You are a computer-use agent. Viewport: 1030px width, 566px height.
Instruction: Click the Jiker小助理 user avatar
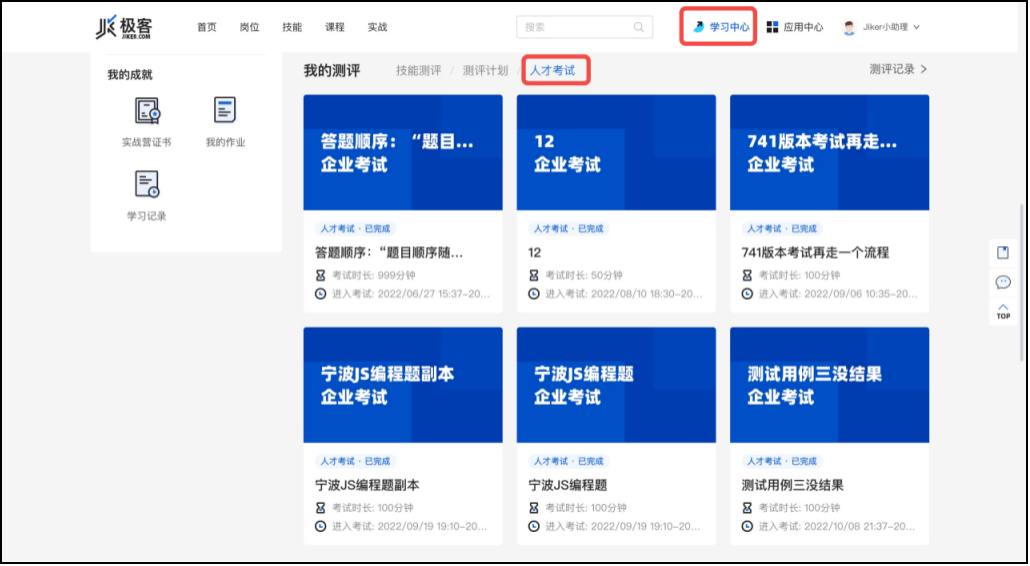point(850,27)
